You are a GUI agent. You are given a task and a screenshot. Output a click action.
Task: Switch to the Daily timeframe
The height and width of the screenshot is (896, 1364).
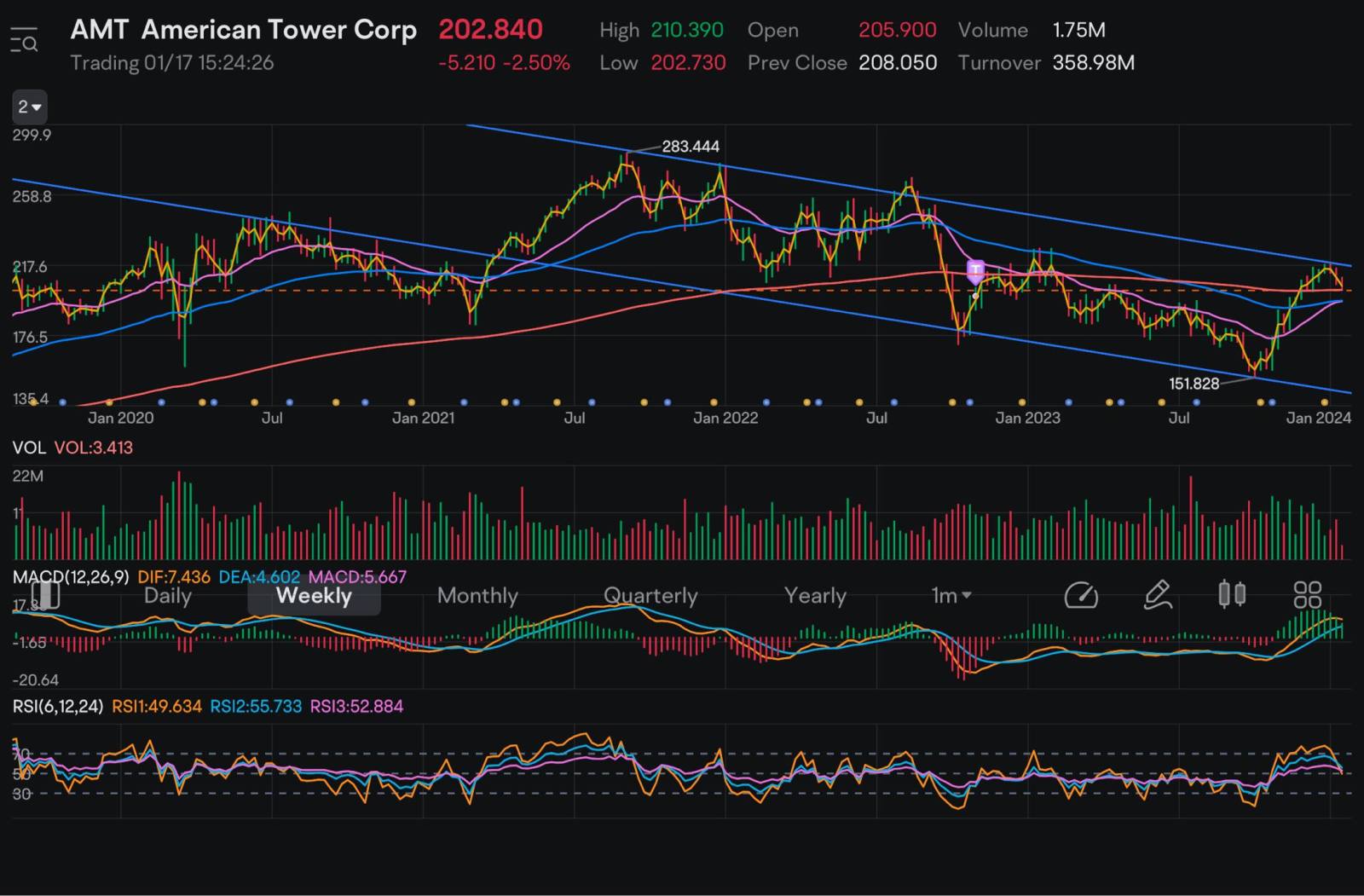(167, 595)
